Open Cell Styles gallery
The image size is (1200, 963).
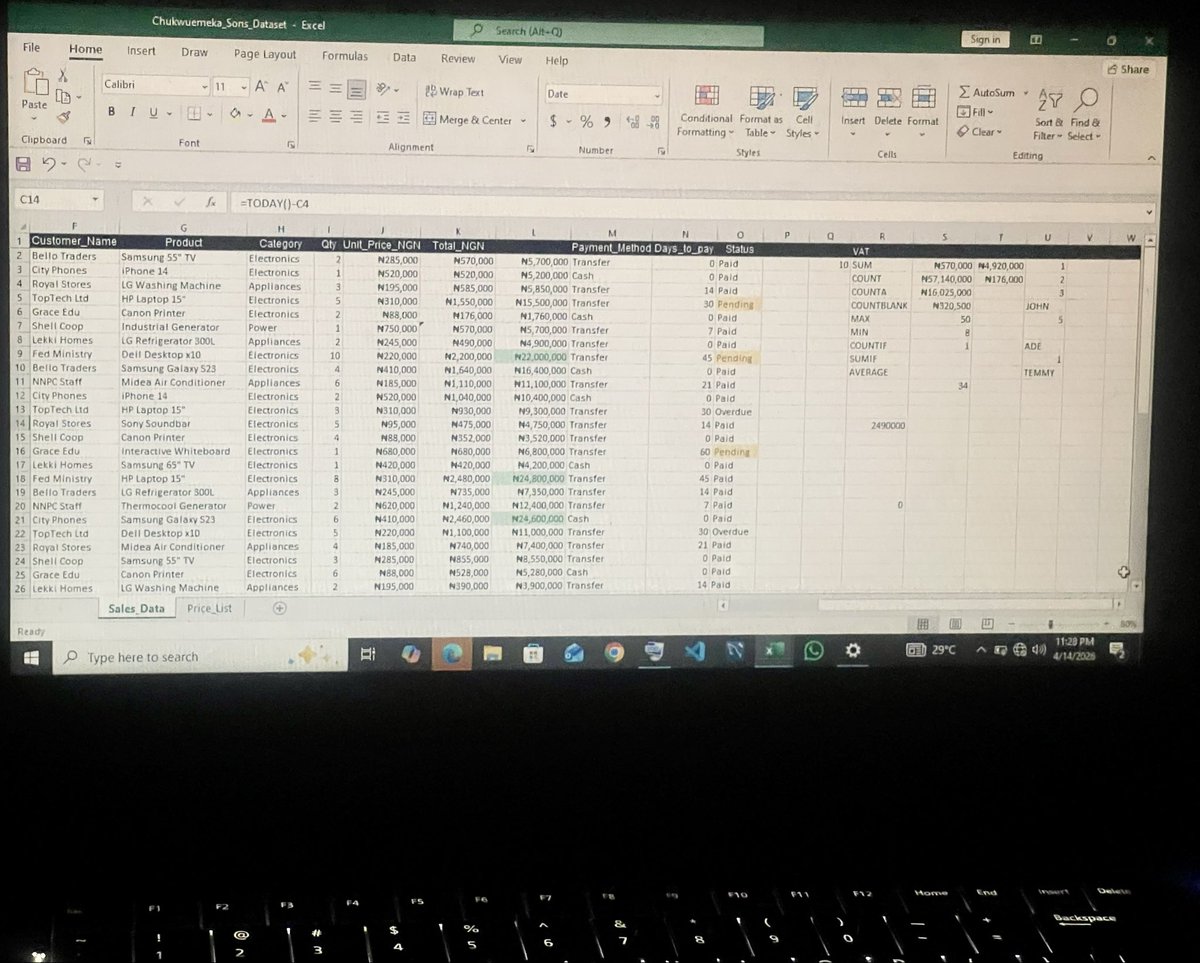(x=803, y=110)
